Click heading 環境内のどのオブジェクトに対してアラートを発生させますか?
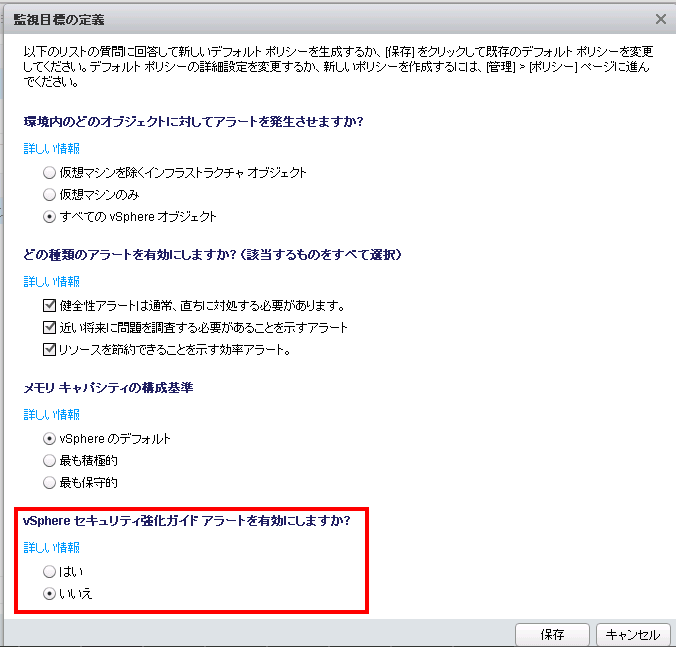Viewport: 676px width, 647px height. [194, 122]
